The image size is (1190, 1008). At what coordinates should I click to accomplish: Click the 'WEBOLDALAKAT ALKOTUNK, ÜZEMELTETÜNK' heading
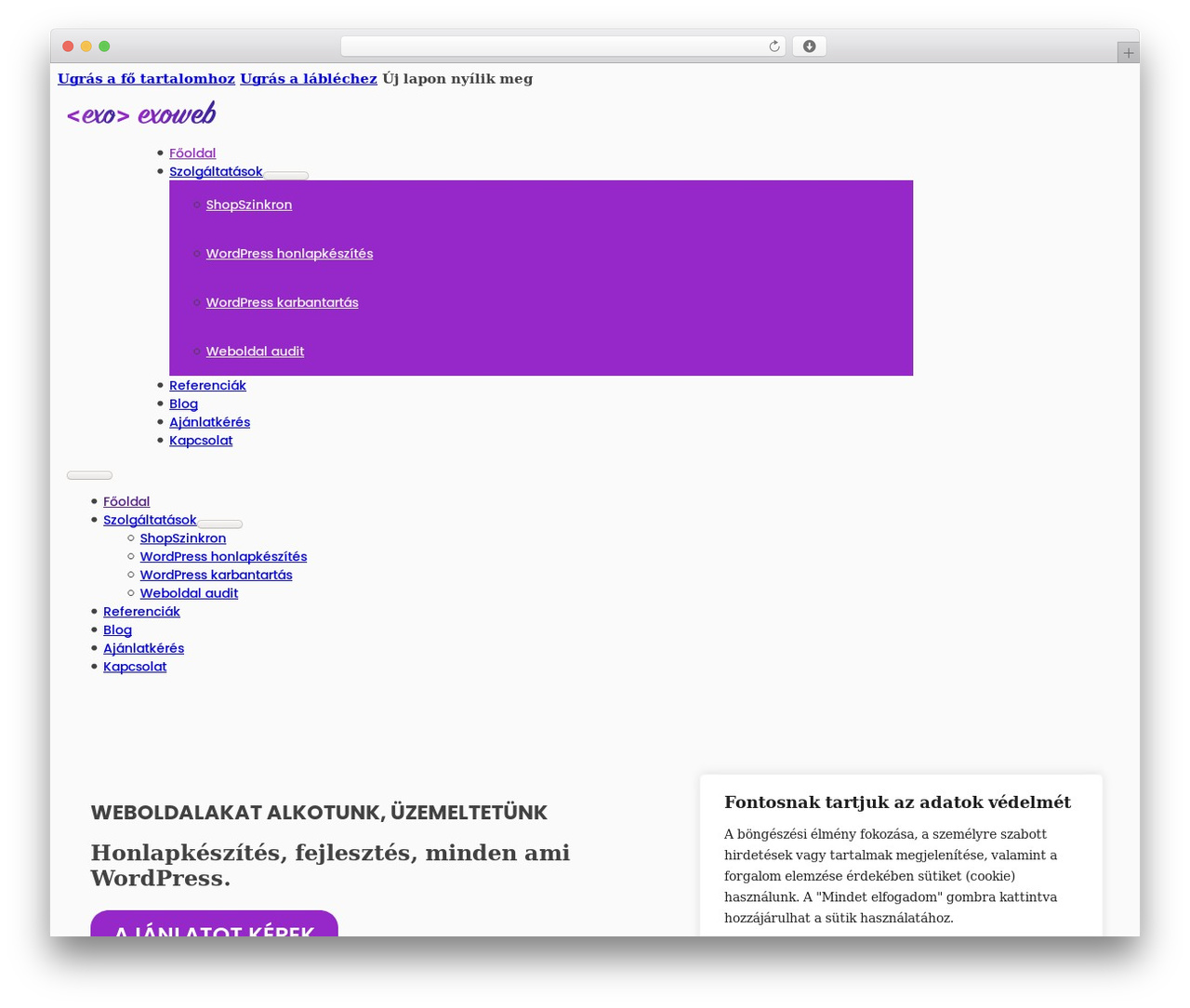click(x=319, y=813)
